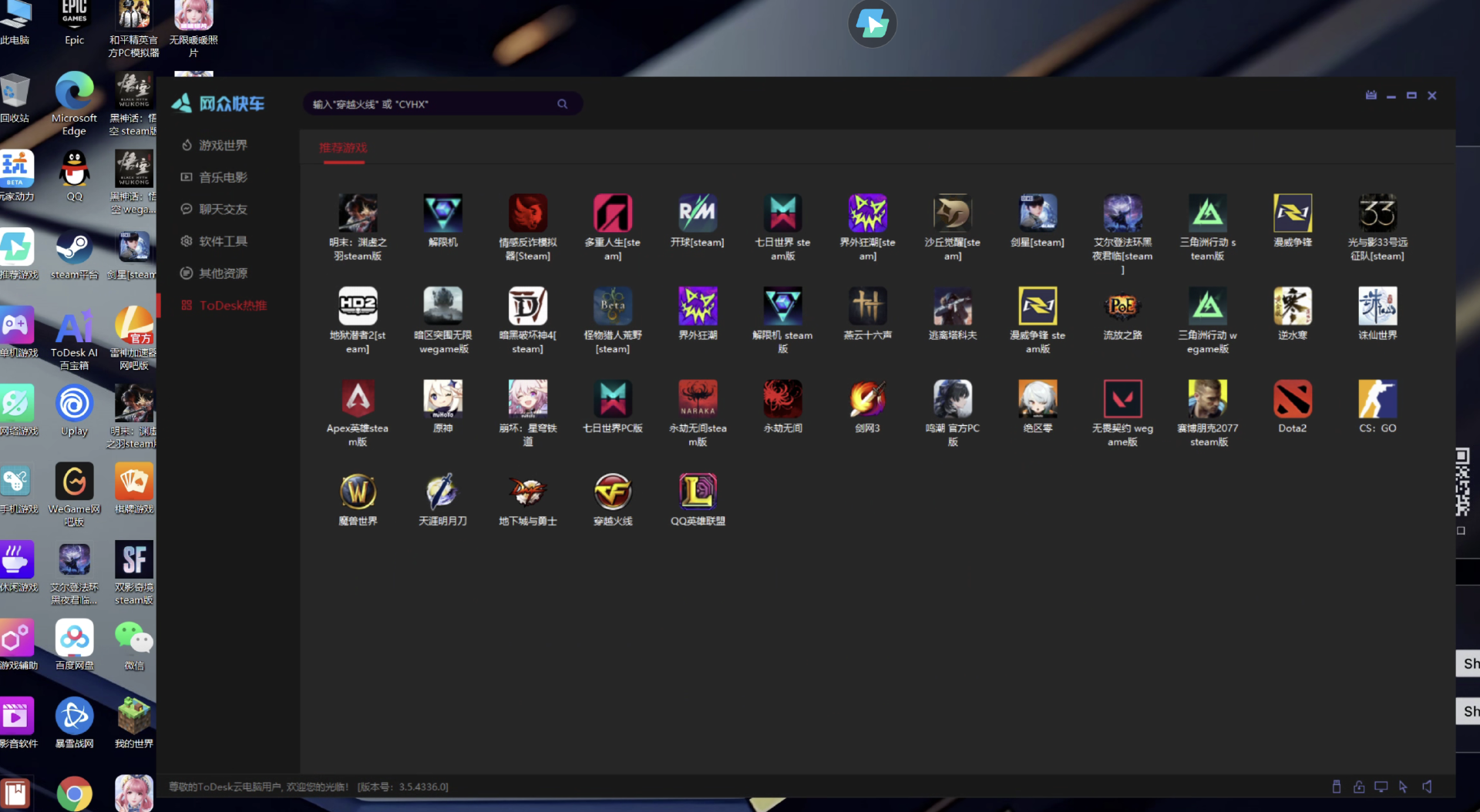Launch 崩坏：星穹铁道 icon
This screenshot has width=1480, height=812.
pyautogui.click(x=527, y=400)
